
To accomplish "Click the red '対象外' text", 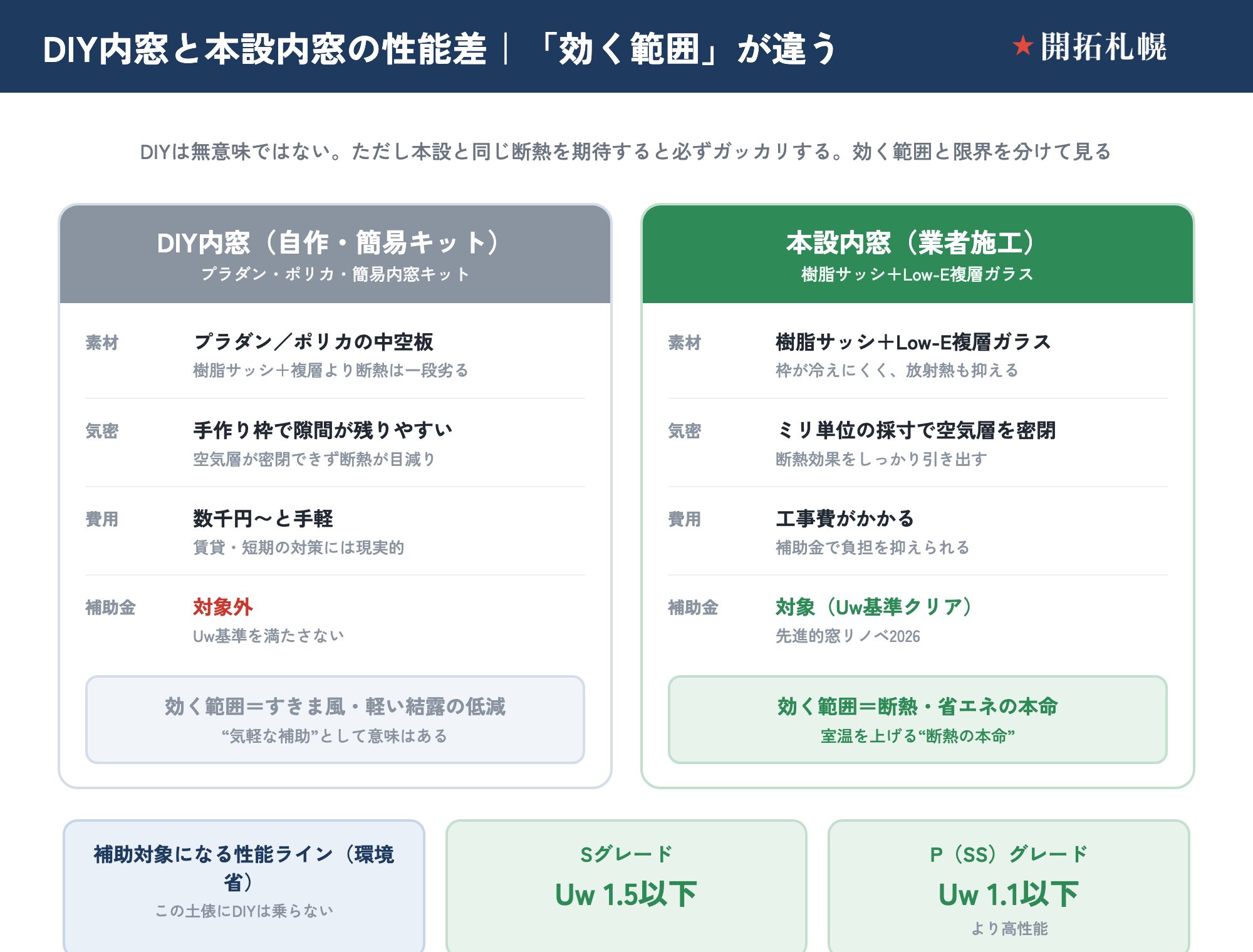I will coord(223,607).
